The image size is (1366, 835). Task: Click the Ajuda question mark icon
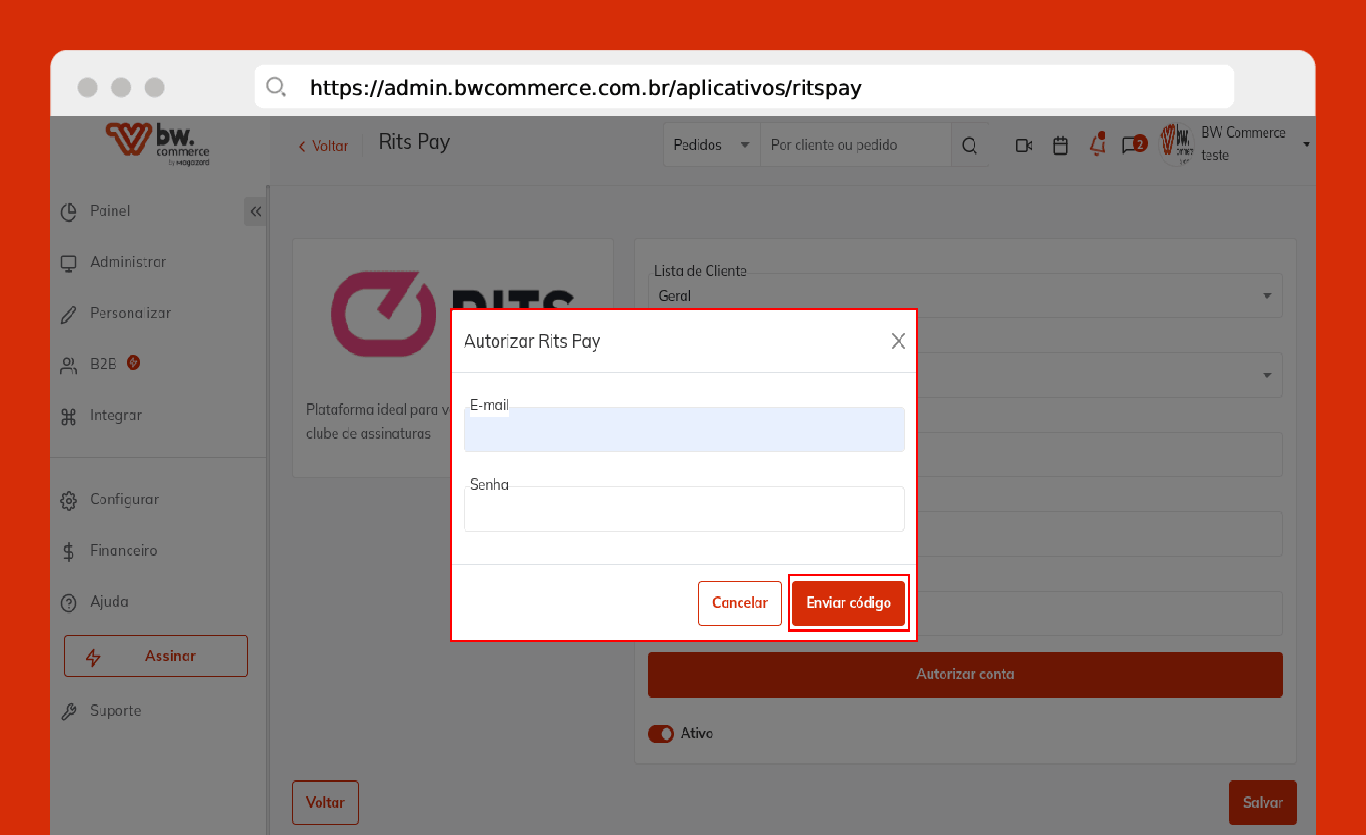[69, 603]
